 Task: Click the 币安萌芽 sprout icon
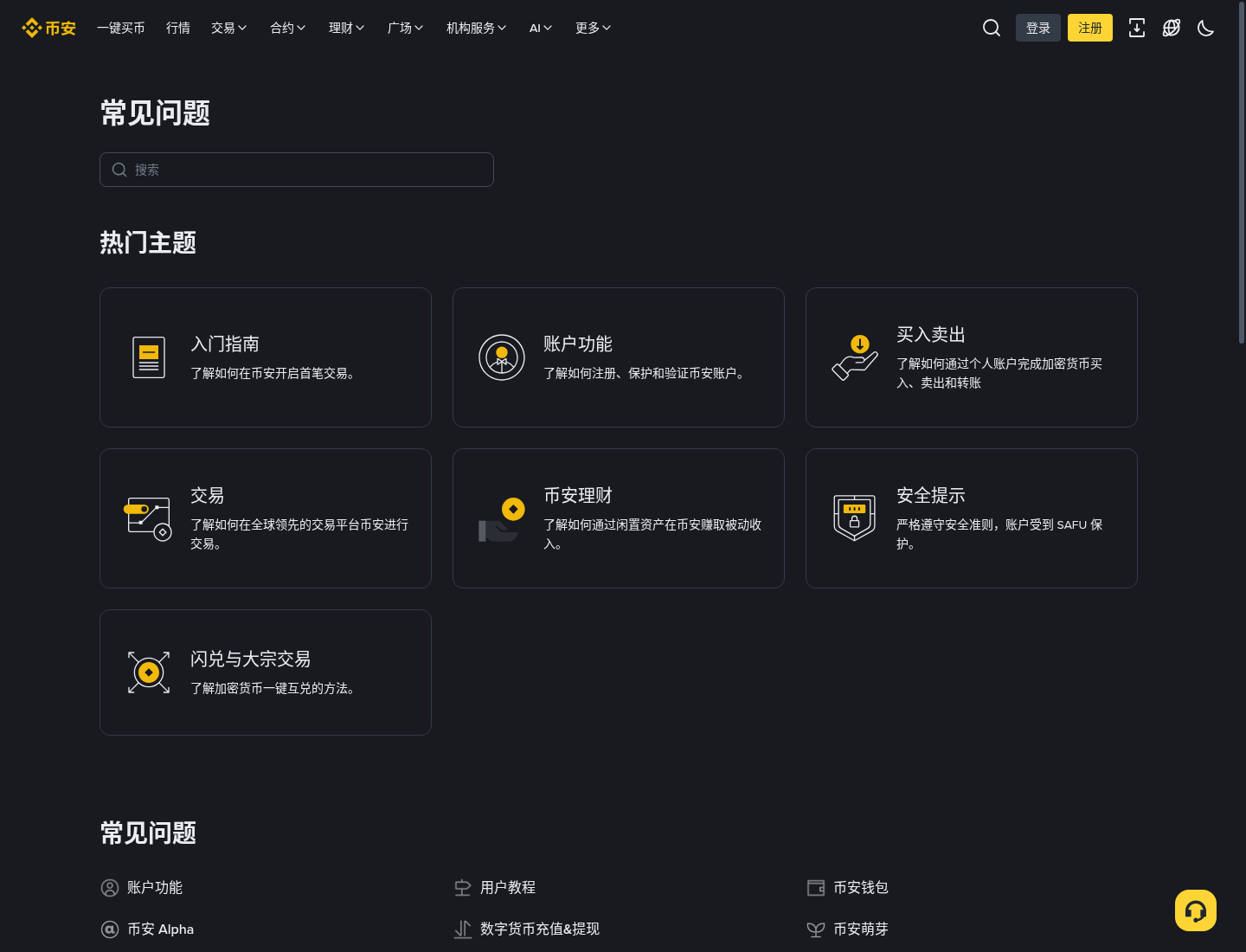[816, 929]
